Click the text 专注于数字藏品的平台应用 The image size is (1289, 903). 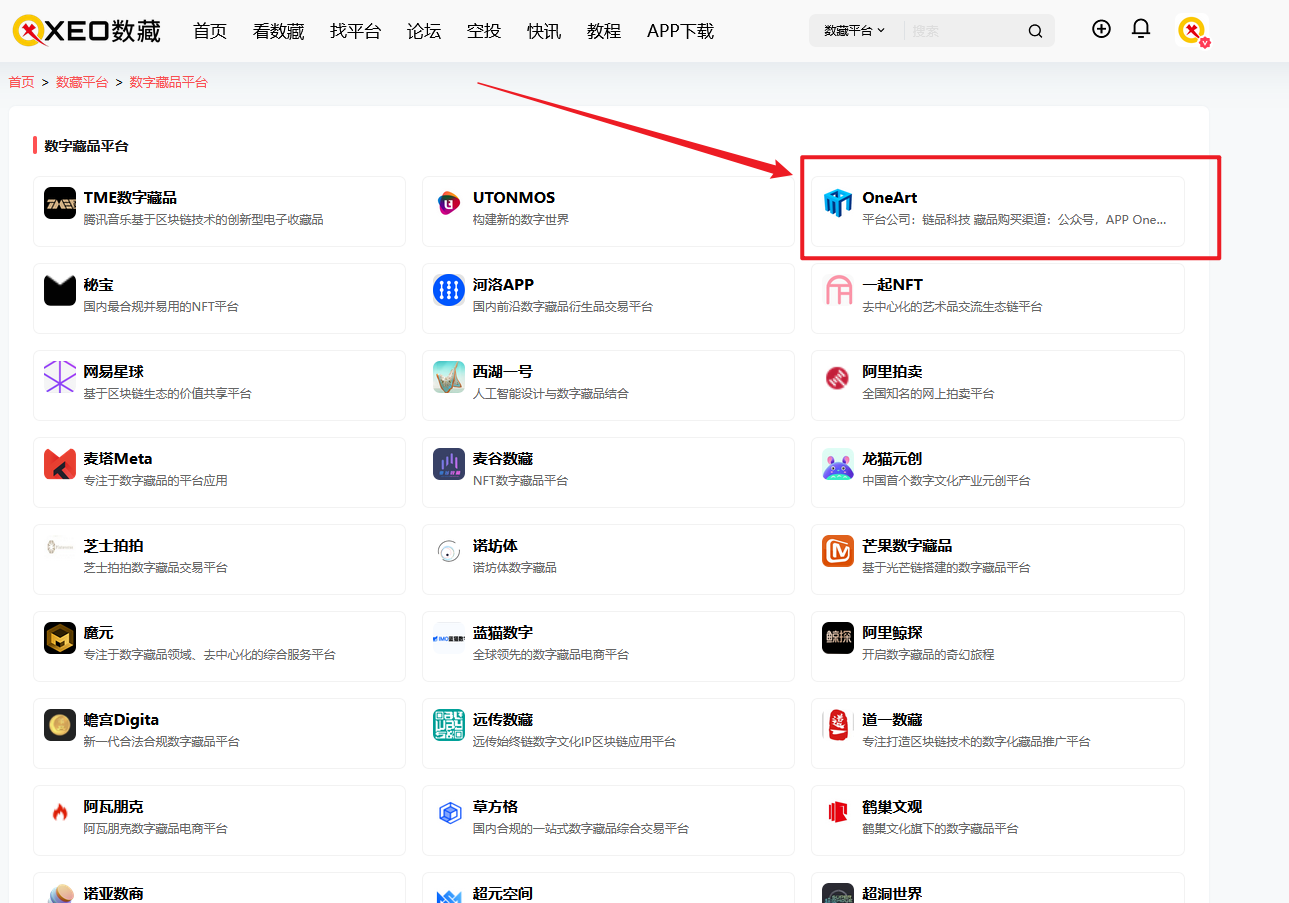pyautogui.click(x=155, y=480)
